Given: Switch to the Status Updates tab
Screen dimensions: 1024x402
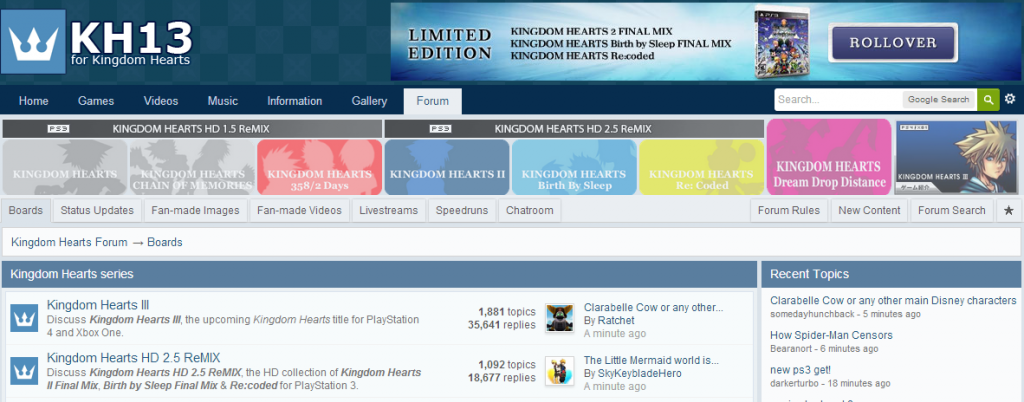Looking at the screenshot, I should 97,210.
